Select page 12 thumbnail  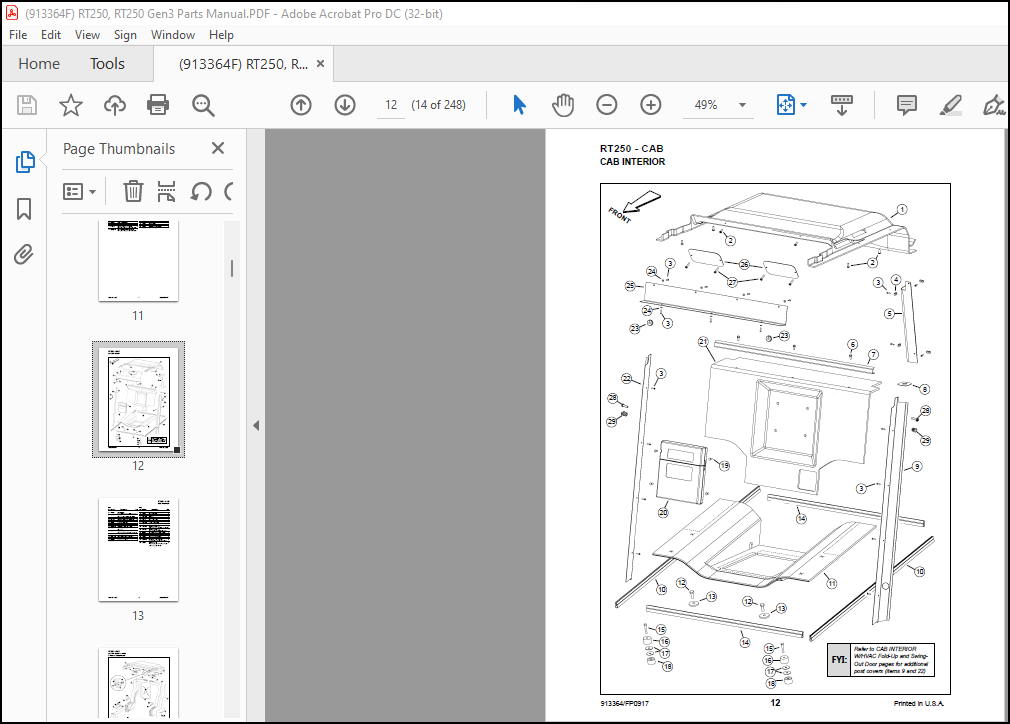click(x=138, y=399)
